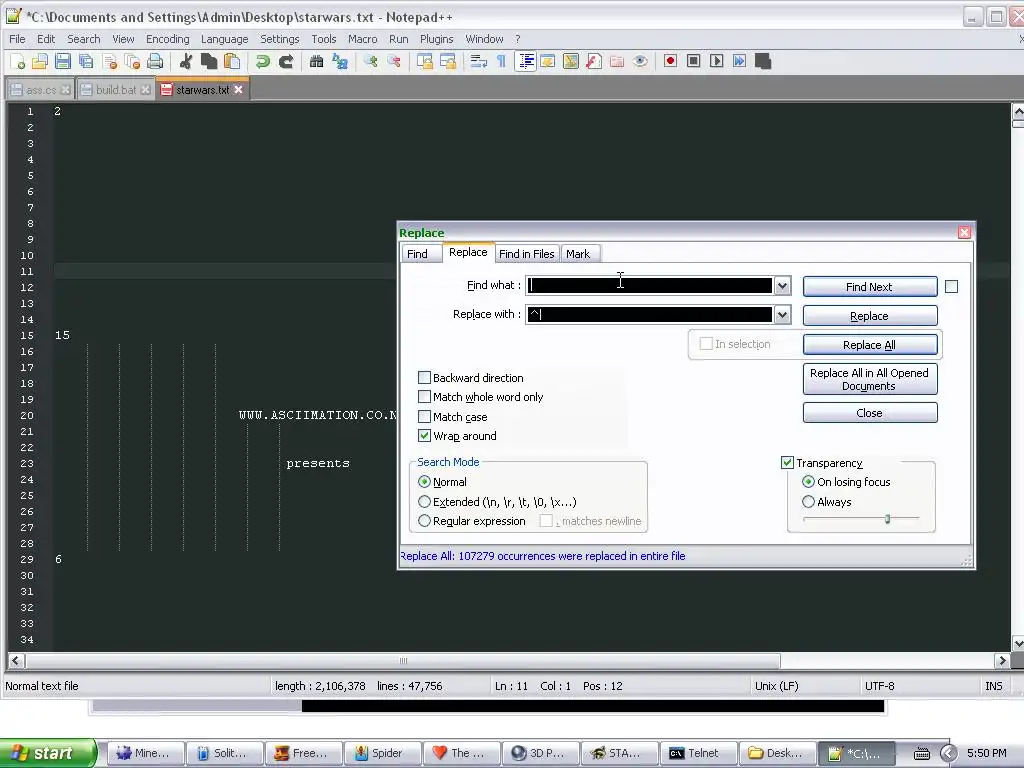Click in the Find what field

pos(650,285)
